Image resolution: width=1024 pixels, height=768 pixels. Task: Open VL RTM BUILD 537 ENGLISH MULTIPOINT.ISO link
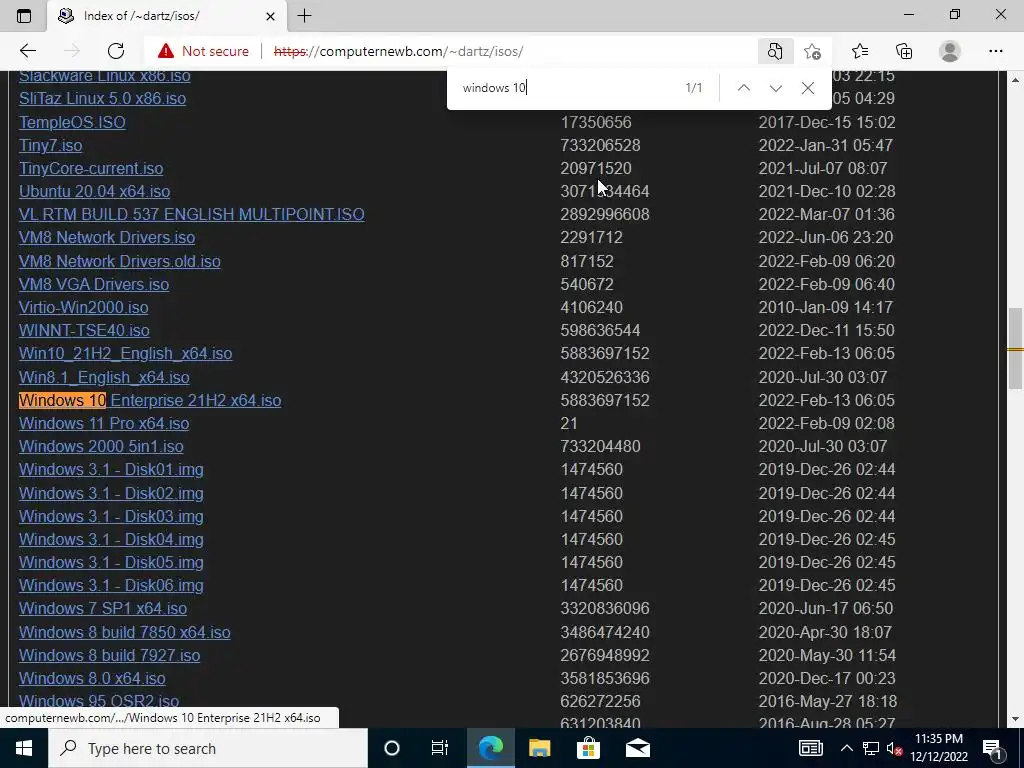(191, 214)
